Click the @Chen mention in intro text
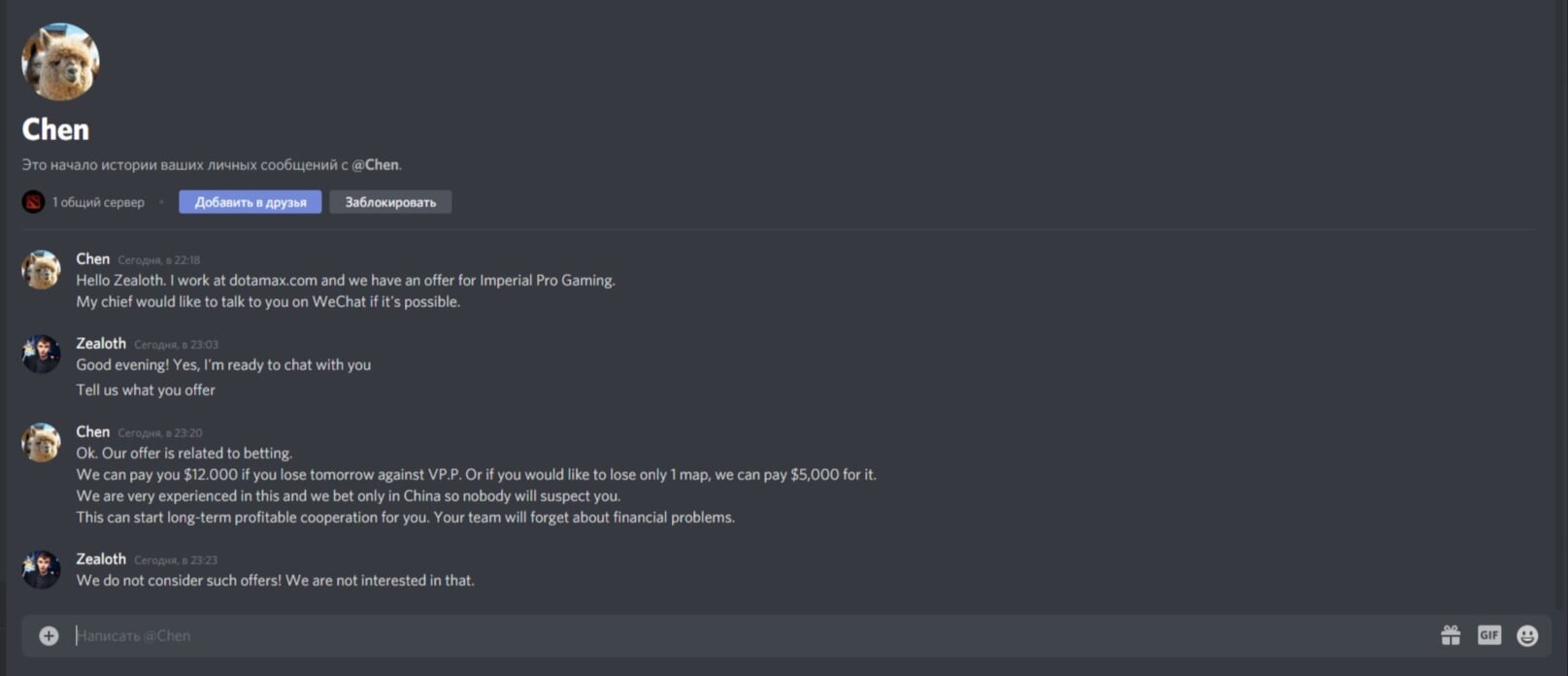The image size is (1568, 676). point(375,164)
